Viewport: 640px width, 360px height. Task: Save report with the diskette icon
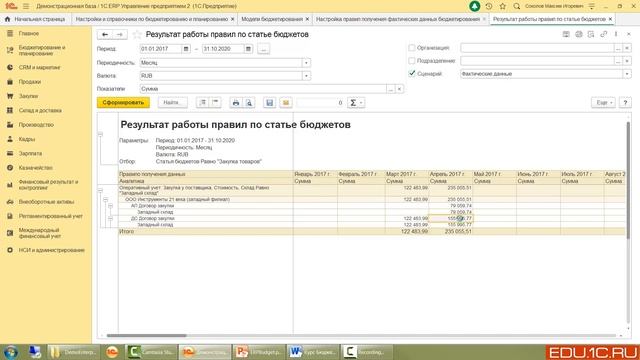point(269,103)
